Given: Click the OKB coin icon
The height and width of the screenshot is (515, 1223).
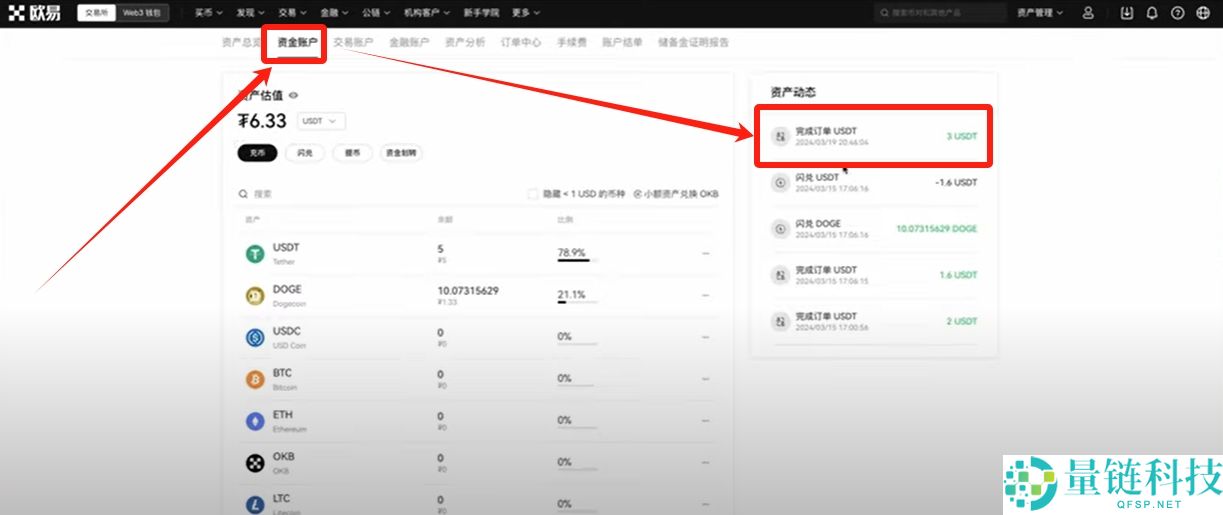Looking at the screenshot, I should [255, 463].
